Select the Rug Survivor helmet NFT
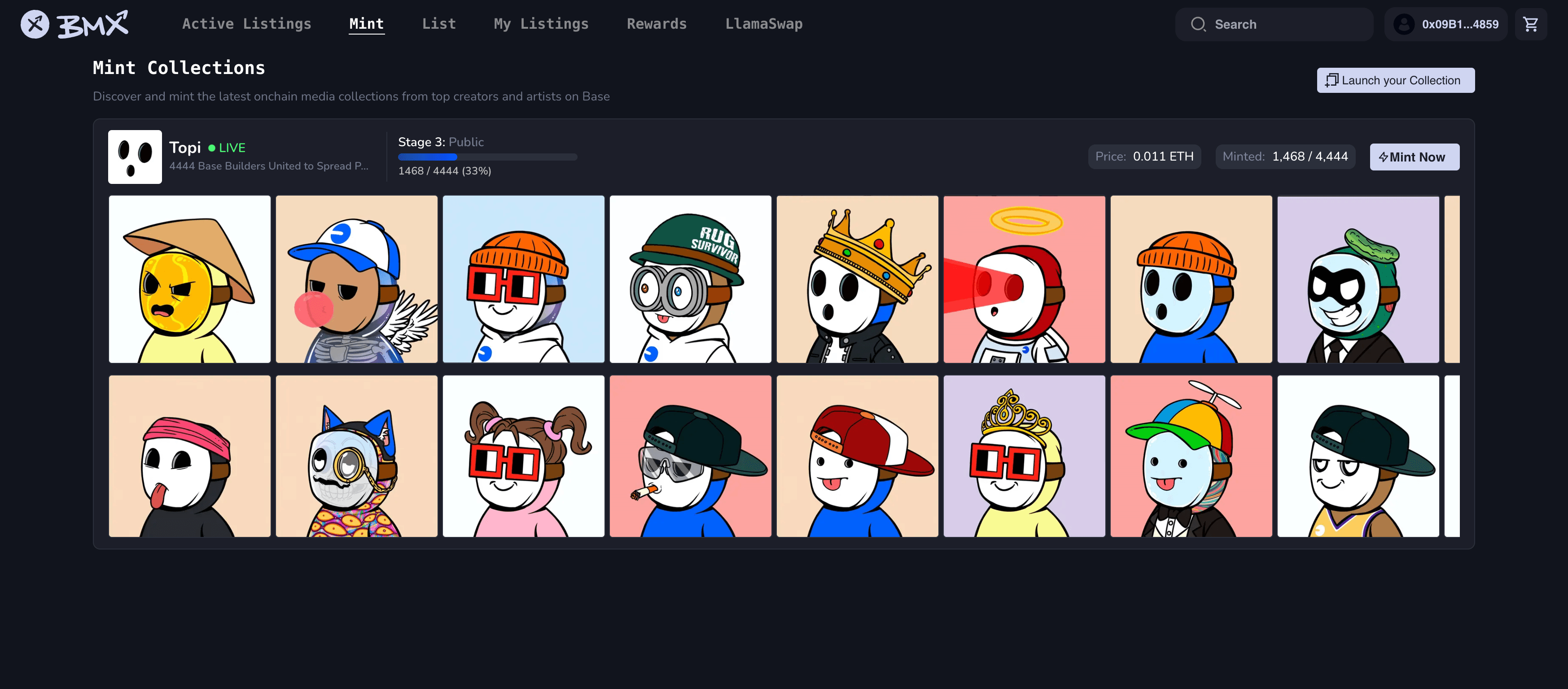 pyautogui.click(x=690, y=279)
